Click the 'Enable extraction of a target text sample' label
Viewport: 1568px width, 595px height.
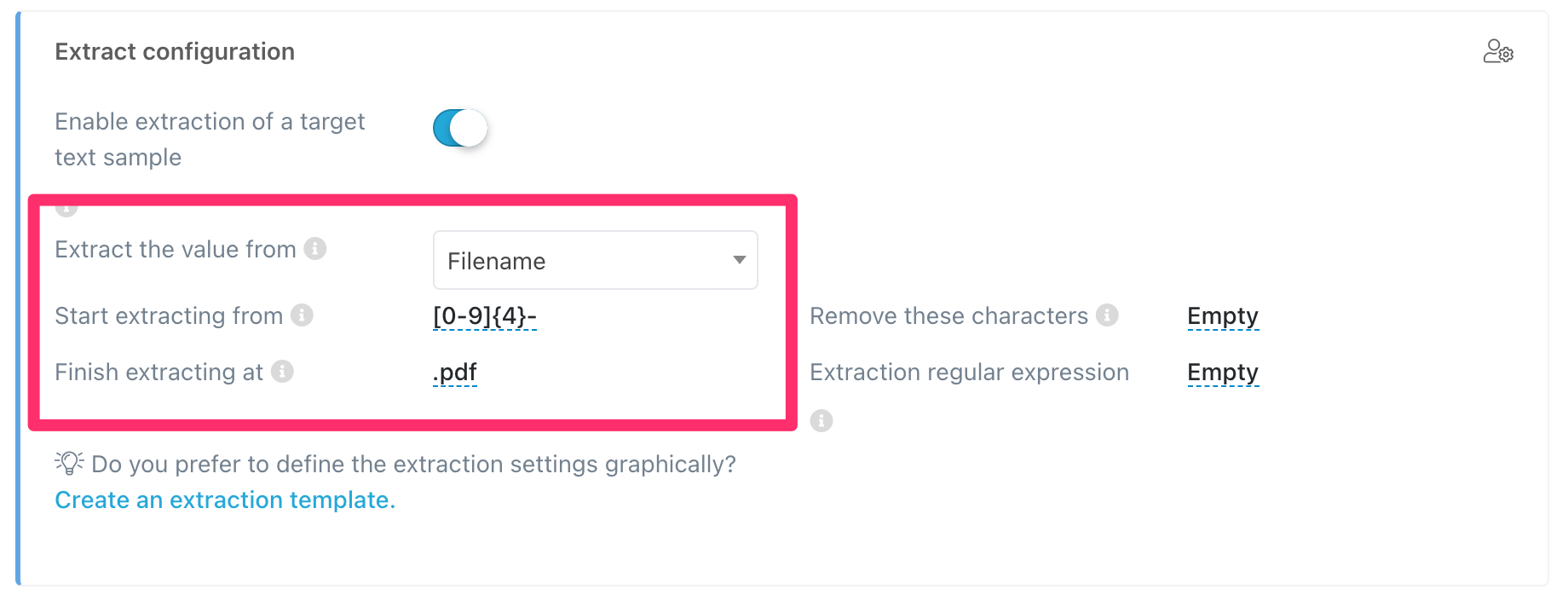click(210, 139)
